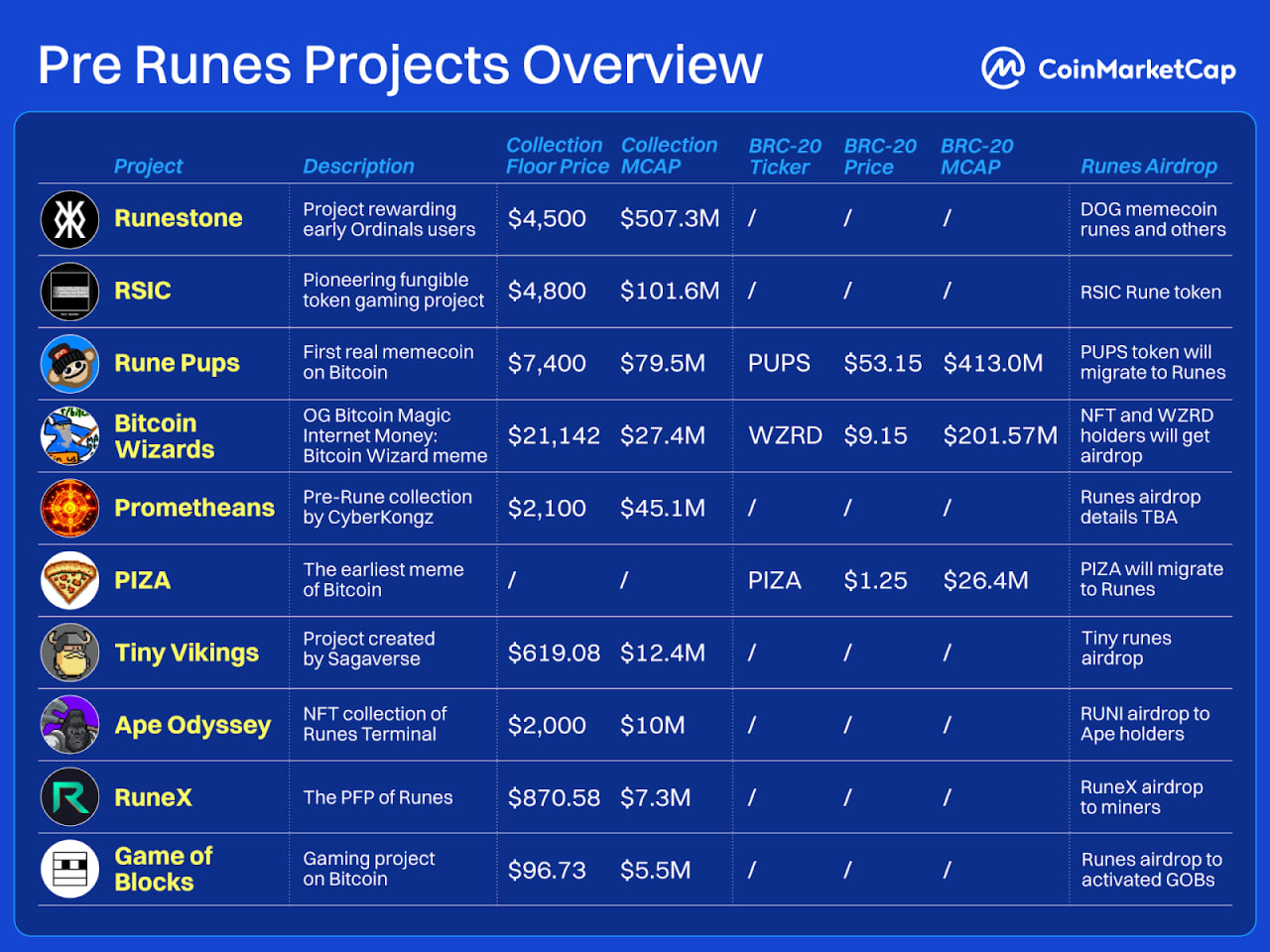Click the Pre Runes Projects Overview title
1270x952 pixels.
click(x=400, y=65)
